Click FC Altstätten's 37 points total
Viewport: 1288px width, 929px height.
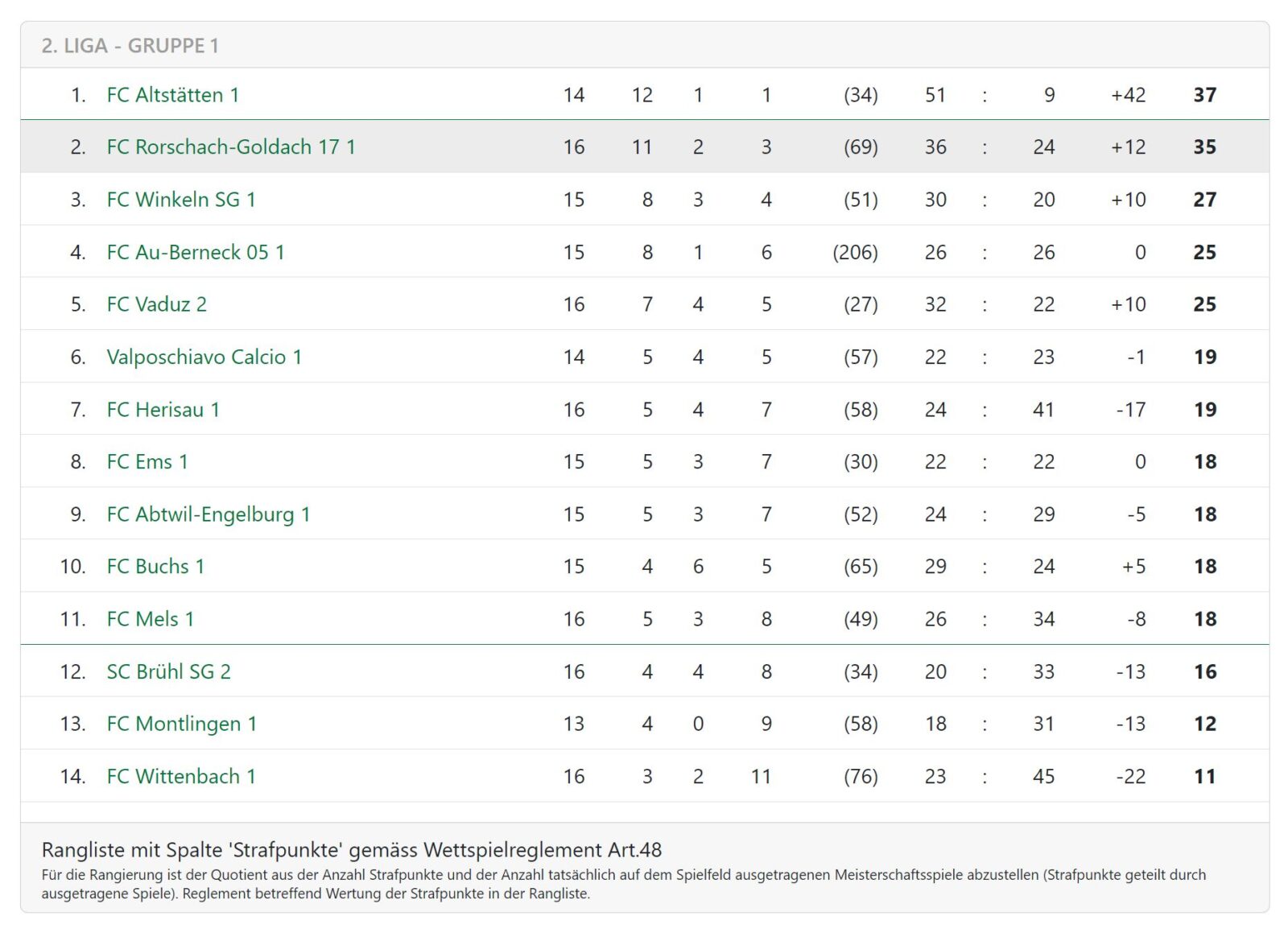[1204, 95]
